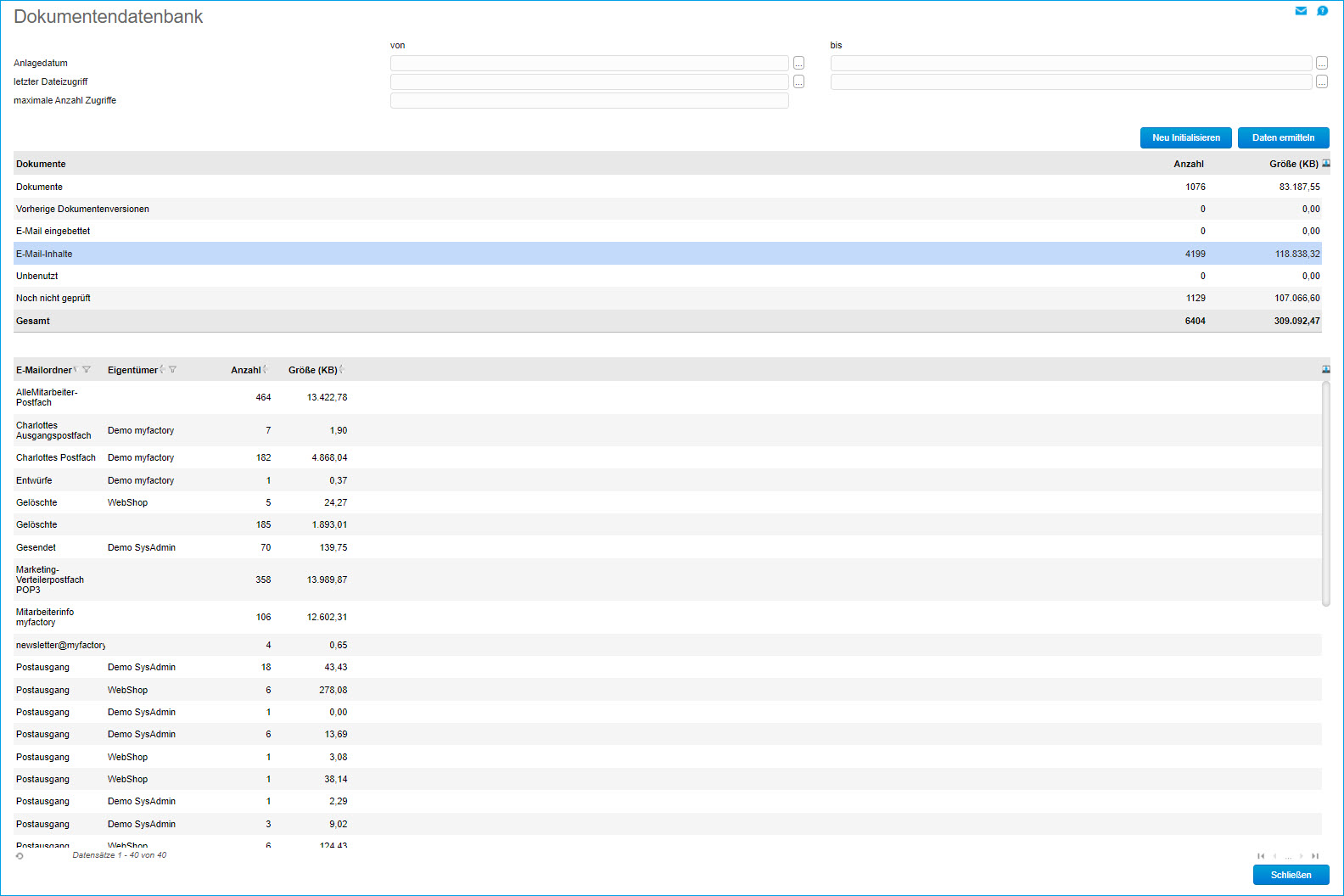Open filter for Eigentümer column
The image size is (1344, 896).
tap(173, 370)
